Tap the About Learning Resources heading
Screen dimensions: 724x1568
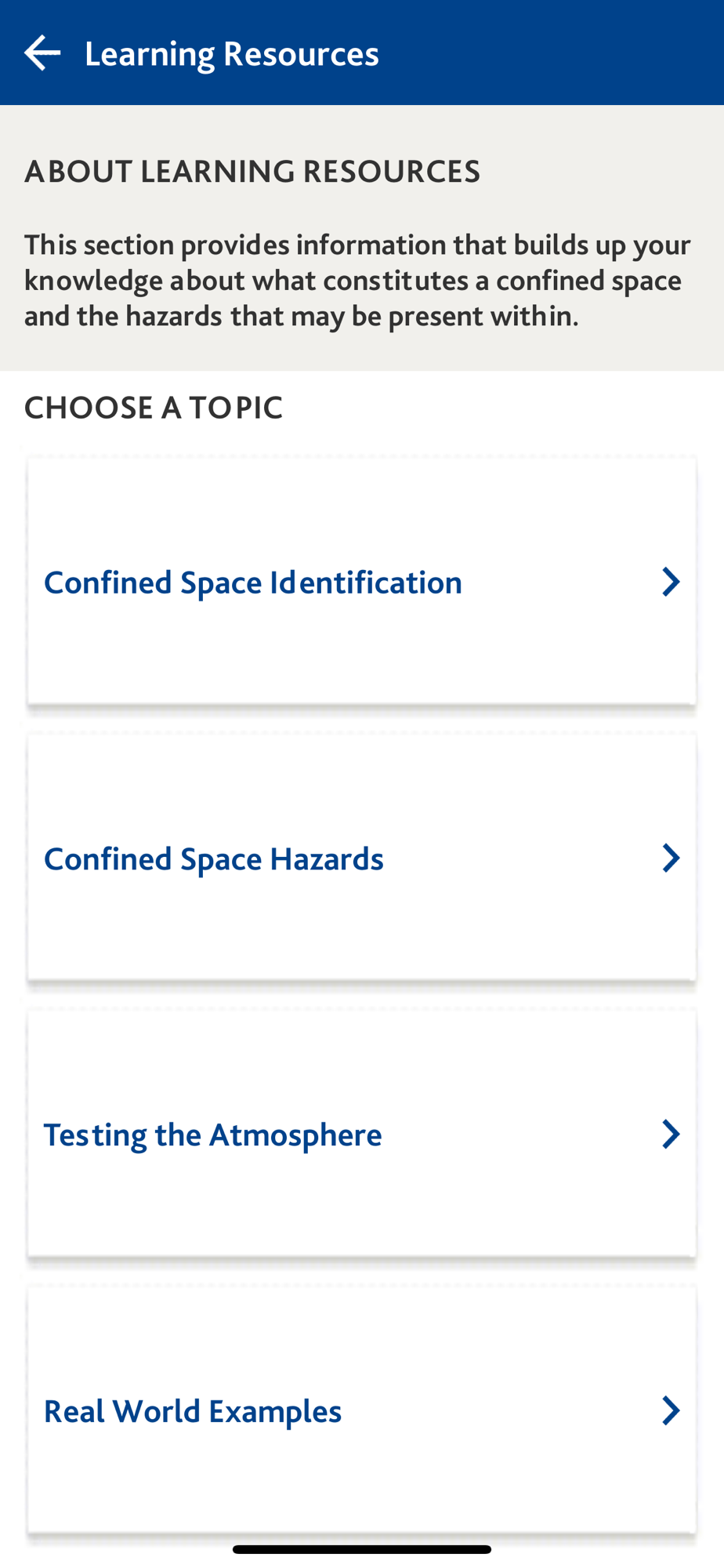click(x=252, y=171)
